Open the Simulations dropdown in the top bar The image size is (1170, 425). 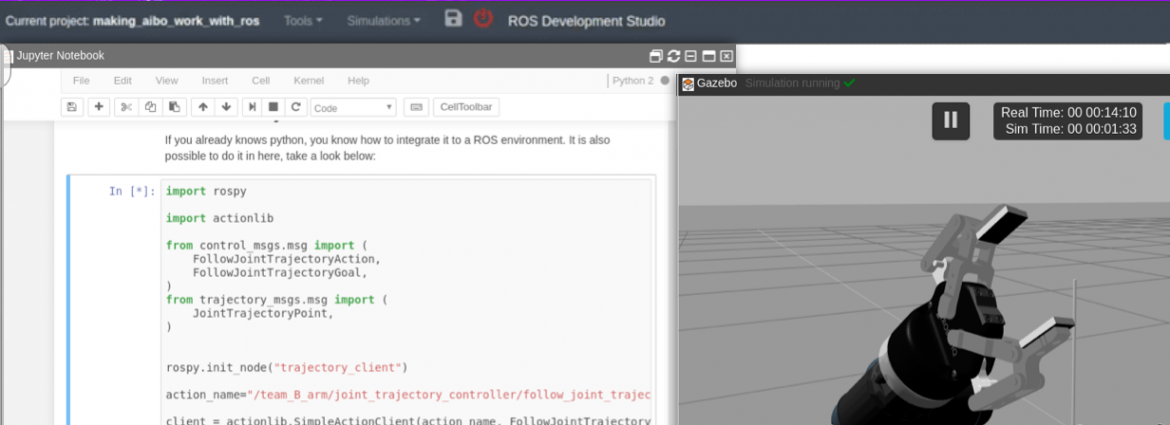pos(384,21)
